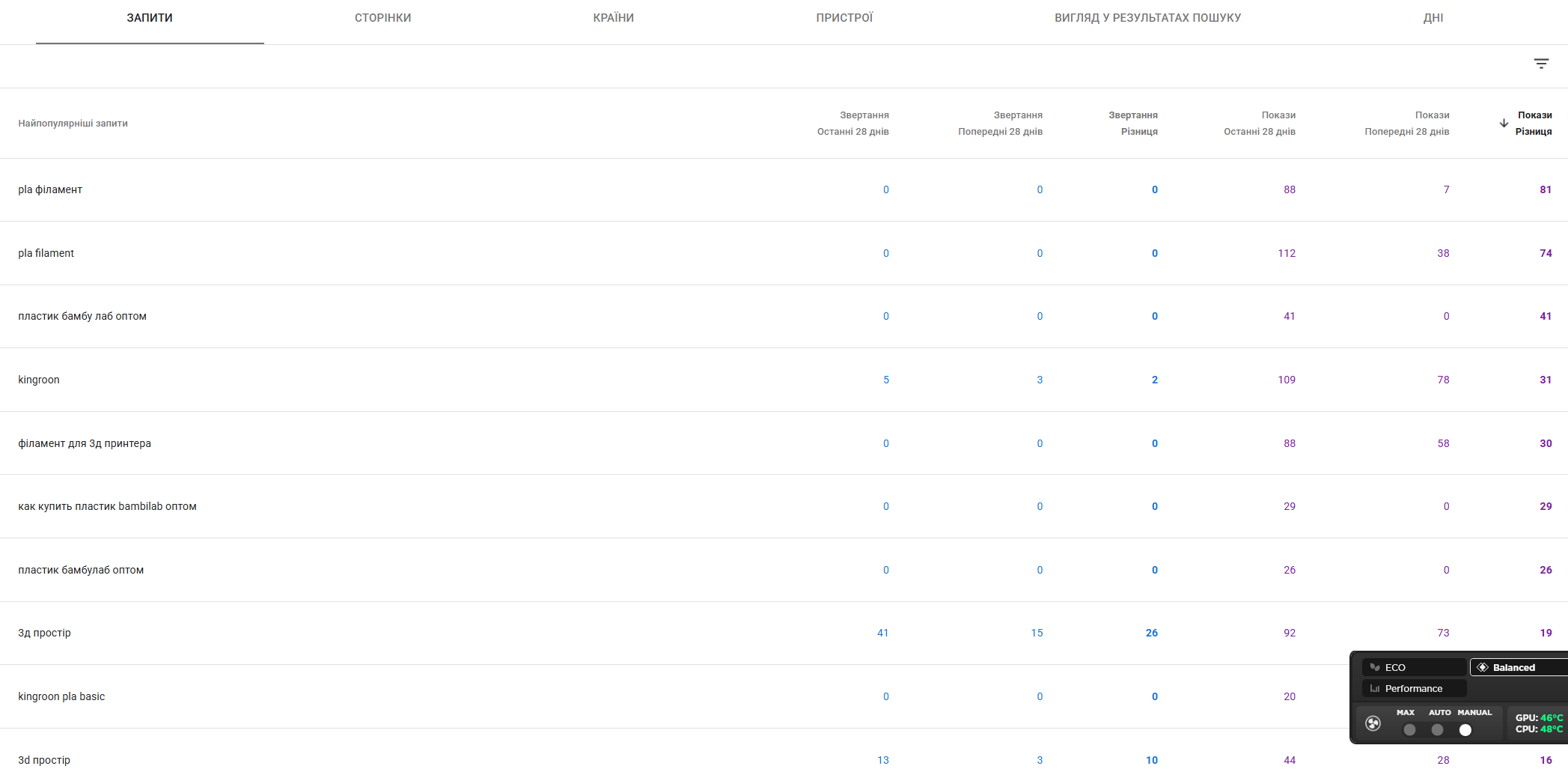The image size is (1568, 778).
Task: Select Balanced power mode
Action: [1519, 667]
